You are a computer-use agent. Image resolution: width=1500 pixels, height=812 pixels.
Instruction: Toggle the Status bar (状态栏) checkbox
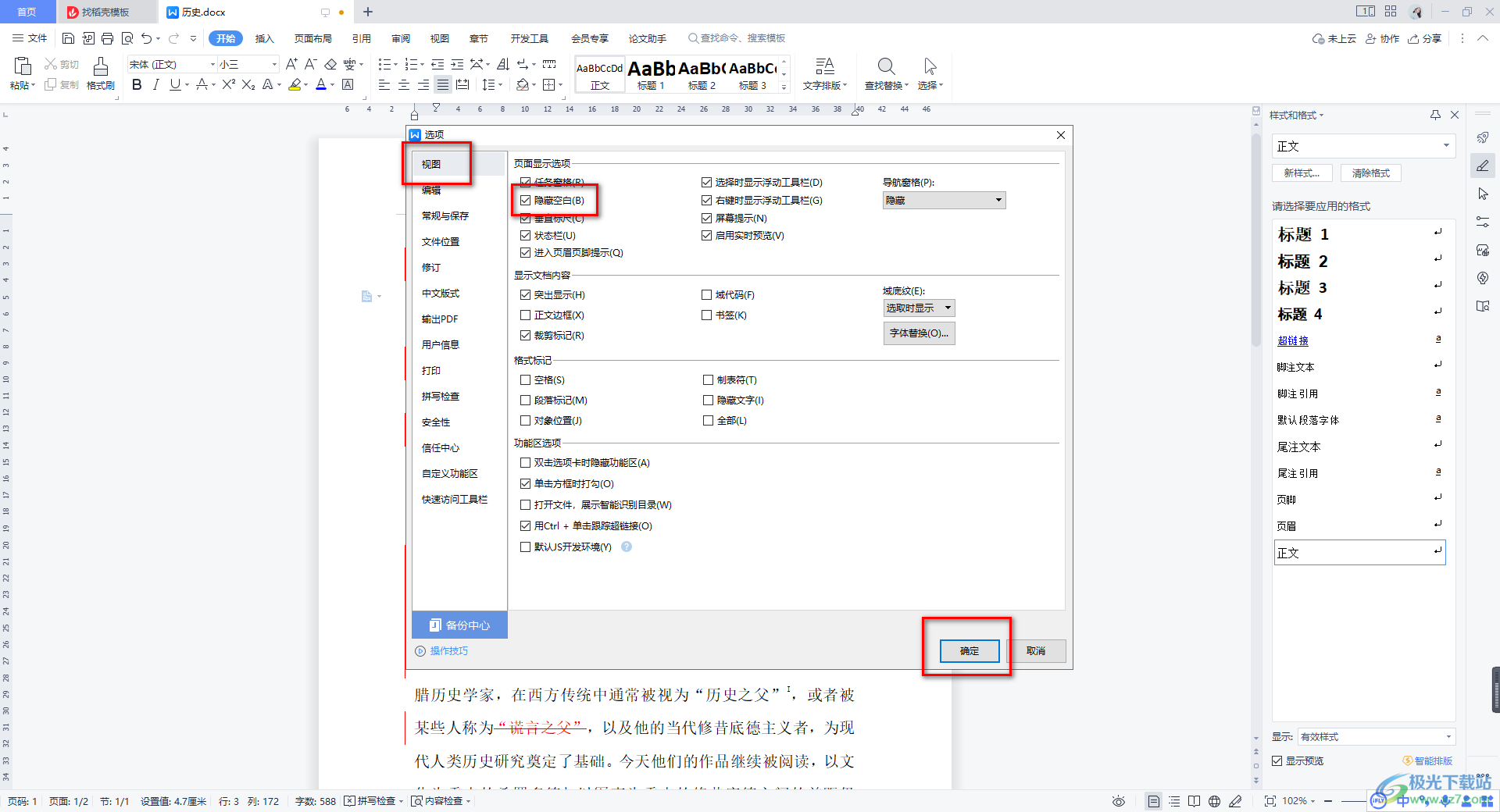click(526, 235)
